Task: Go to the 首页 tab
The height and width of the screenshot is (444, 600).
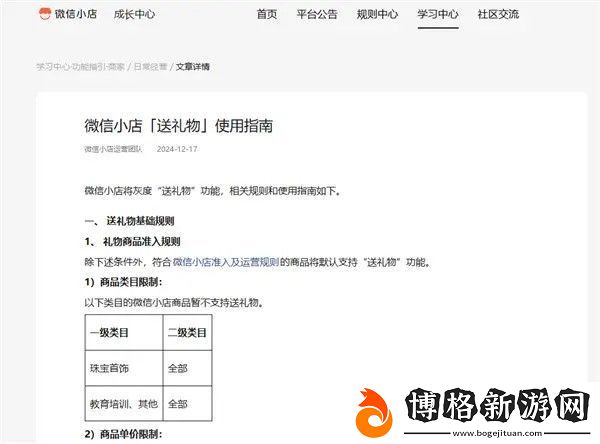Action: pos(267,15)
